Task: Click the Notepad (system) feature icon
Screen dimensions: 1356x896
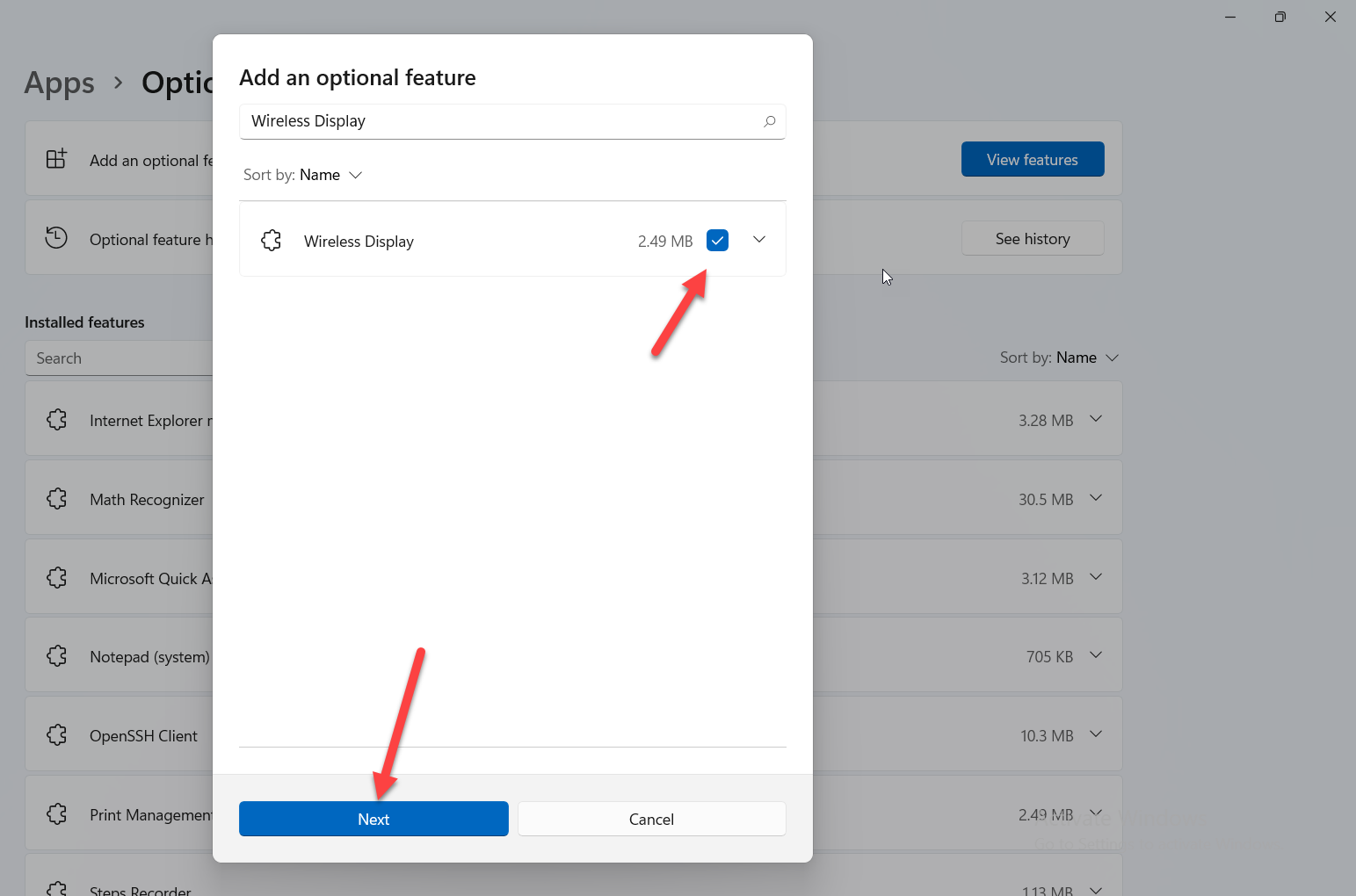Action: tap(57, 656)
